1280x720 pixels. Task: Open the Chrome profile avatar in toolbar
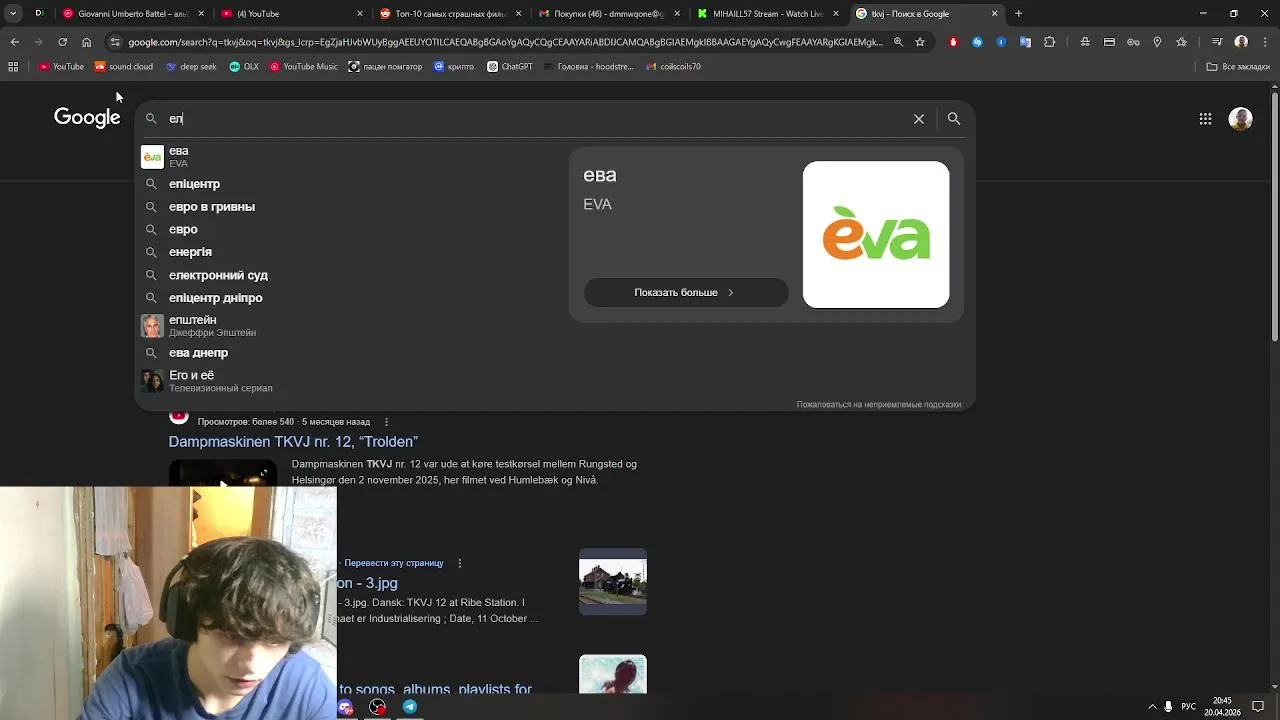(x=1241, y=42)
